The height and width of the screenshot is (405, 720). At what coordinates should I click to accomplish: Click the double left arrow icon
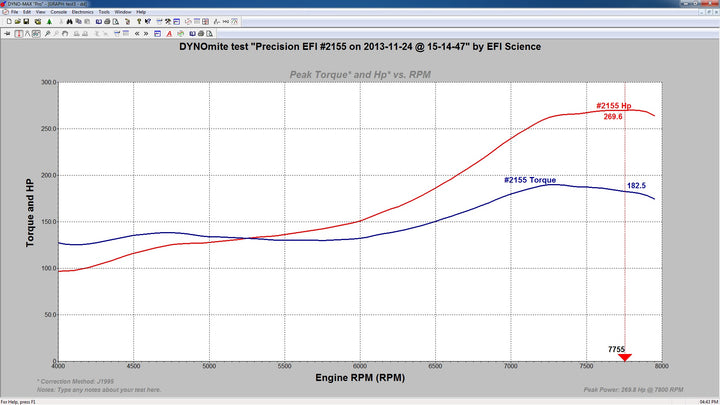pos(137,33)
